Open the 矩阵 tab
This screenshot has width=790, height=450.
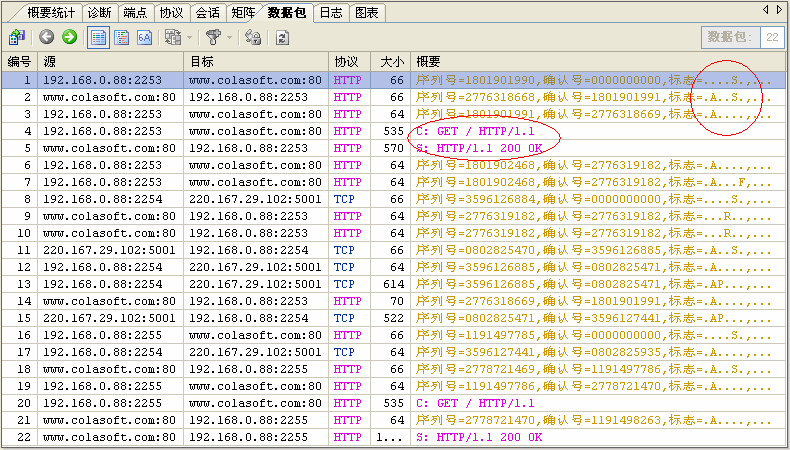tap(243, 13)
